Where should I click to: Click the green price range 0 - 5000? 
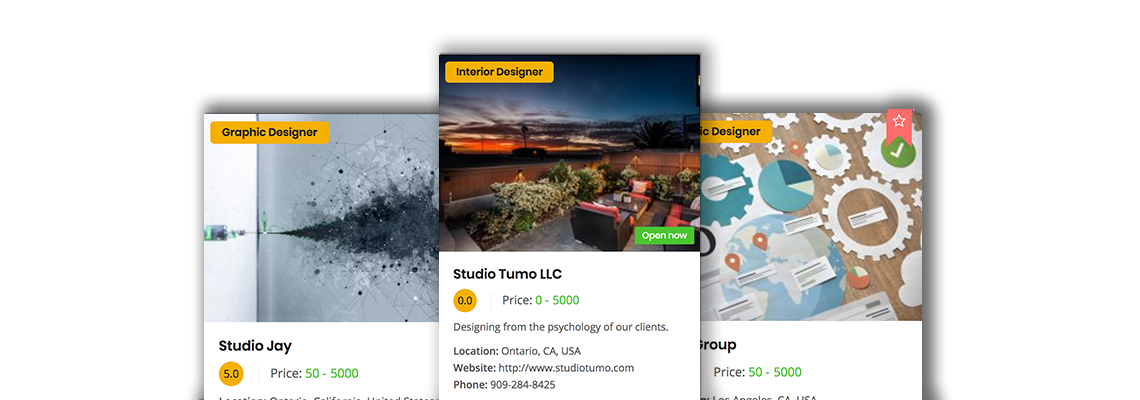pyautogui.click(x=557, y=300)
